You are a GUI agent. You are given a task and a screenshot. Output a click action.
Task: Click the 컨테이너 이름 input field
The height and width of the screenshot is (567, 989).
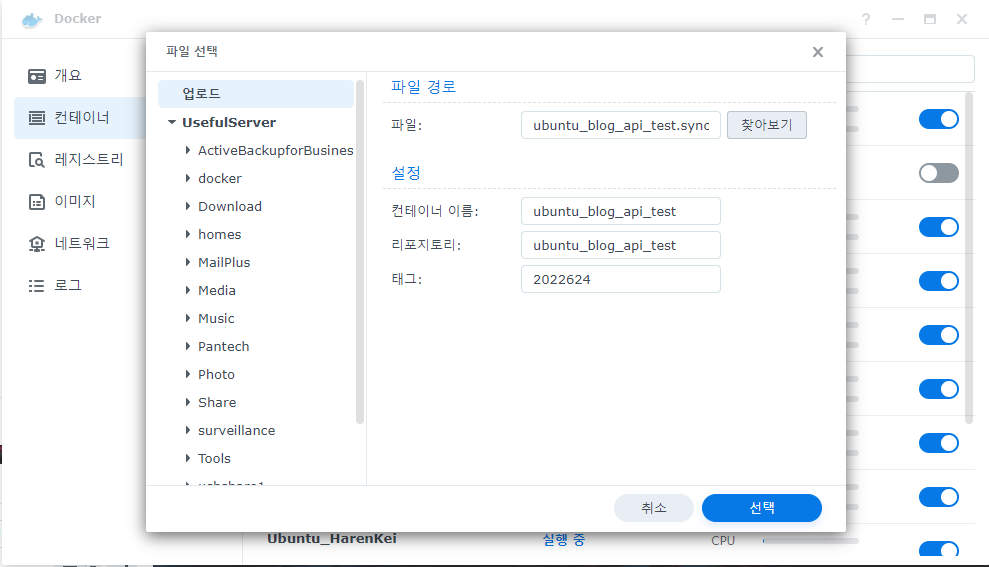[x=621, y=211]
